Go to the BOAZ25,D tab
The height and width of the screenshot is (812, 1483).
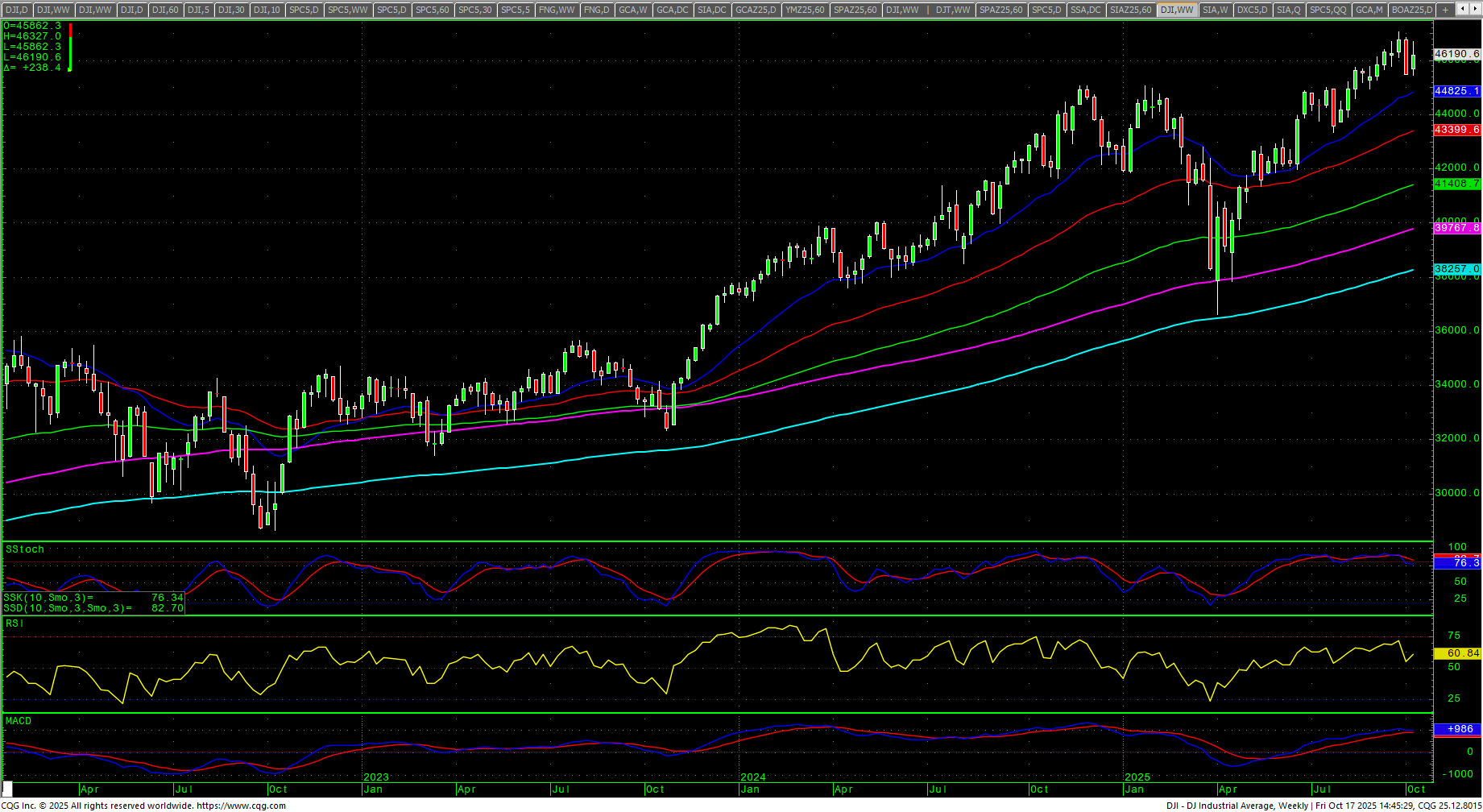pos(1412,10)
